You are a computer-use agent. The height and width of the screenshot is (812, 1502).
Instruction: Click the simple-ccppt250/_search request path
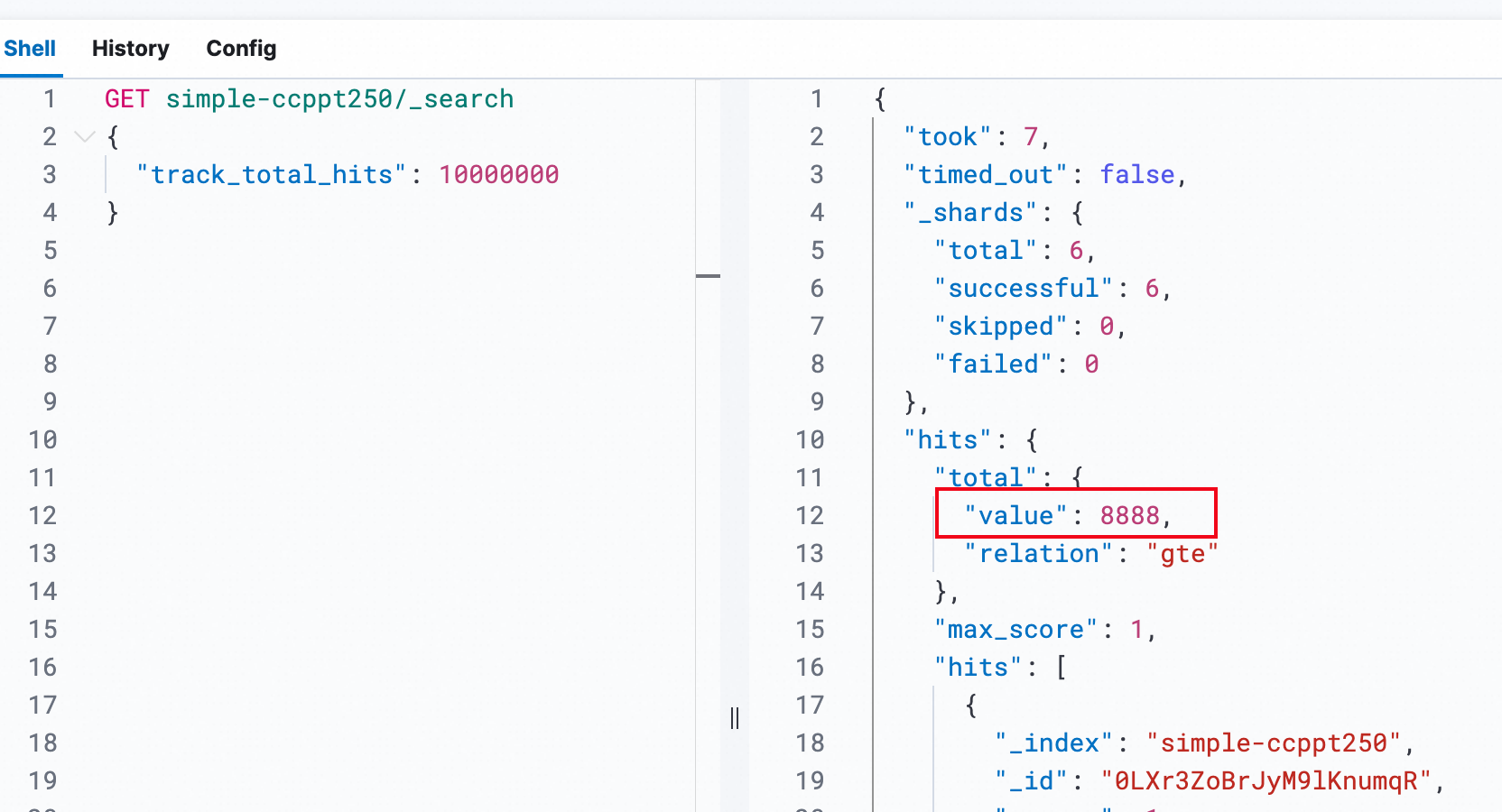[x=339, y=99]
